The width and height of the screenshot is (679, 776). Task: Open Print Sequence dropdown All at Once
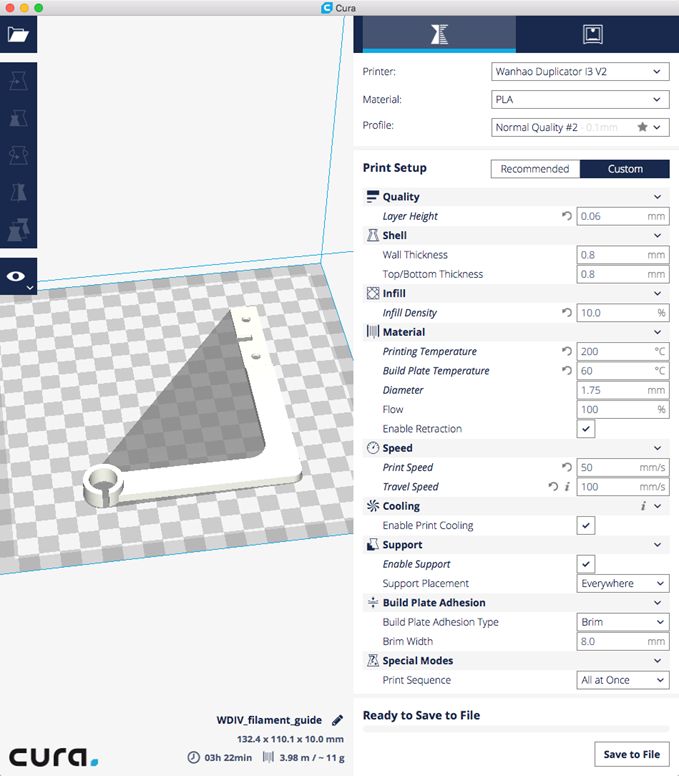(623, 679)
